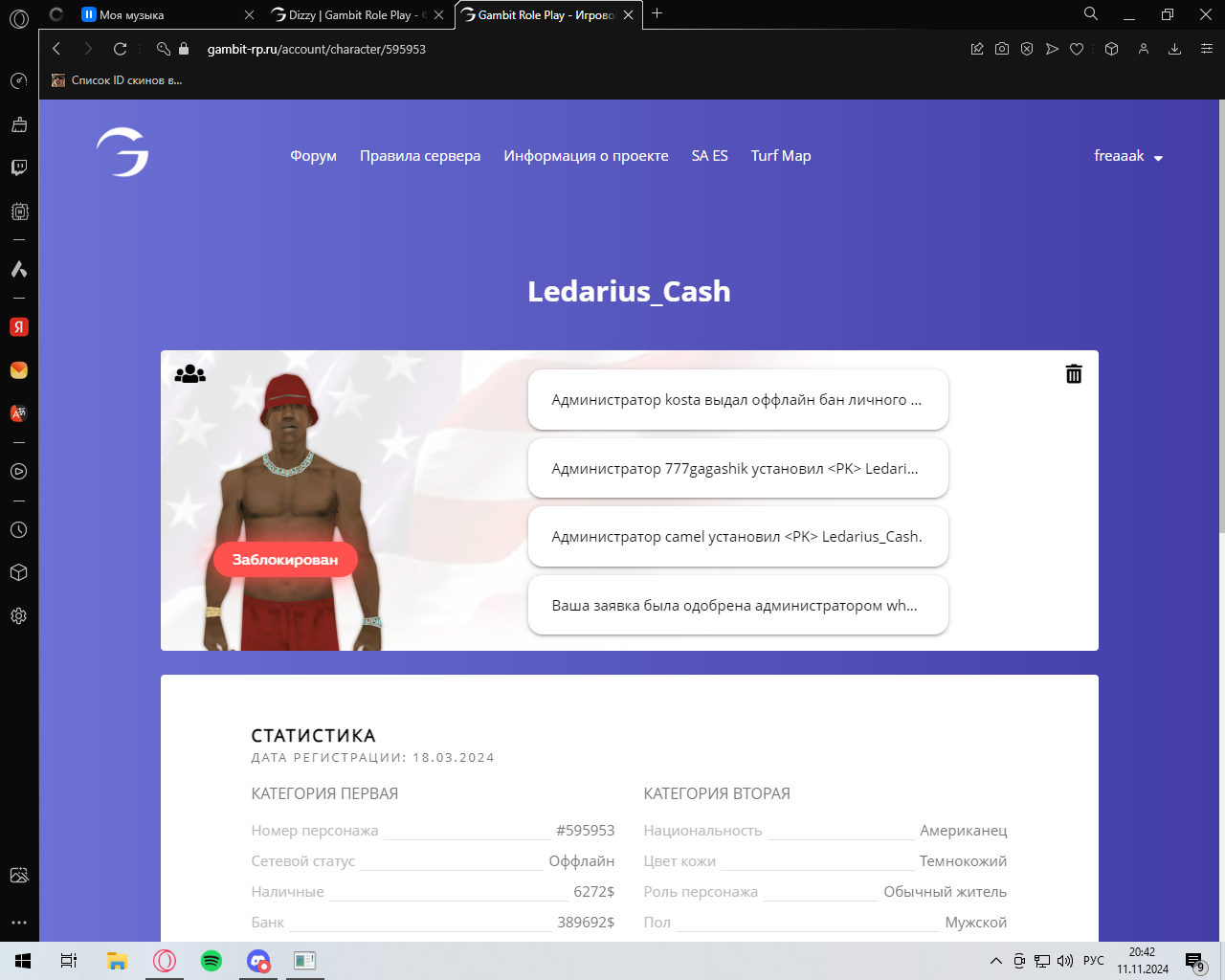Open the Turf Map link
Viewport: 1225px width, 980px height.
coord(780,156)
